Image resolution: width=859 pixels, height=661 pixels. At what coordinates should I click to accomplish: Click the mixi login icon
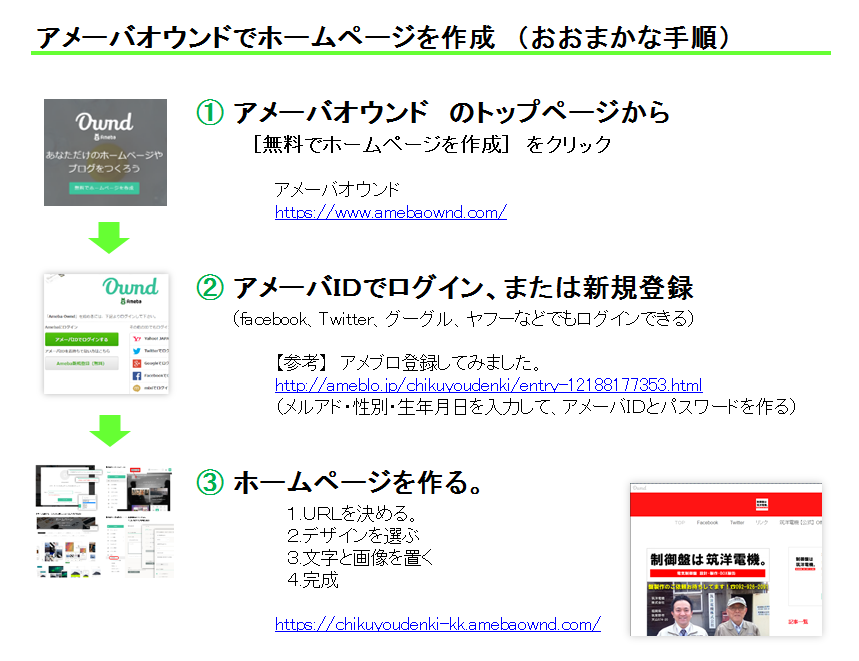click(137, 388)
